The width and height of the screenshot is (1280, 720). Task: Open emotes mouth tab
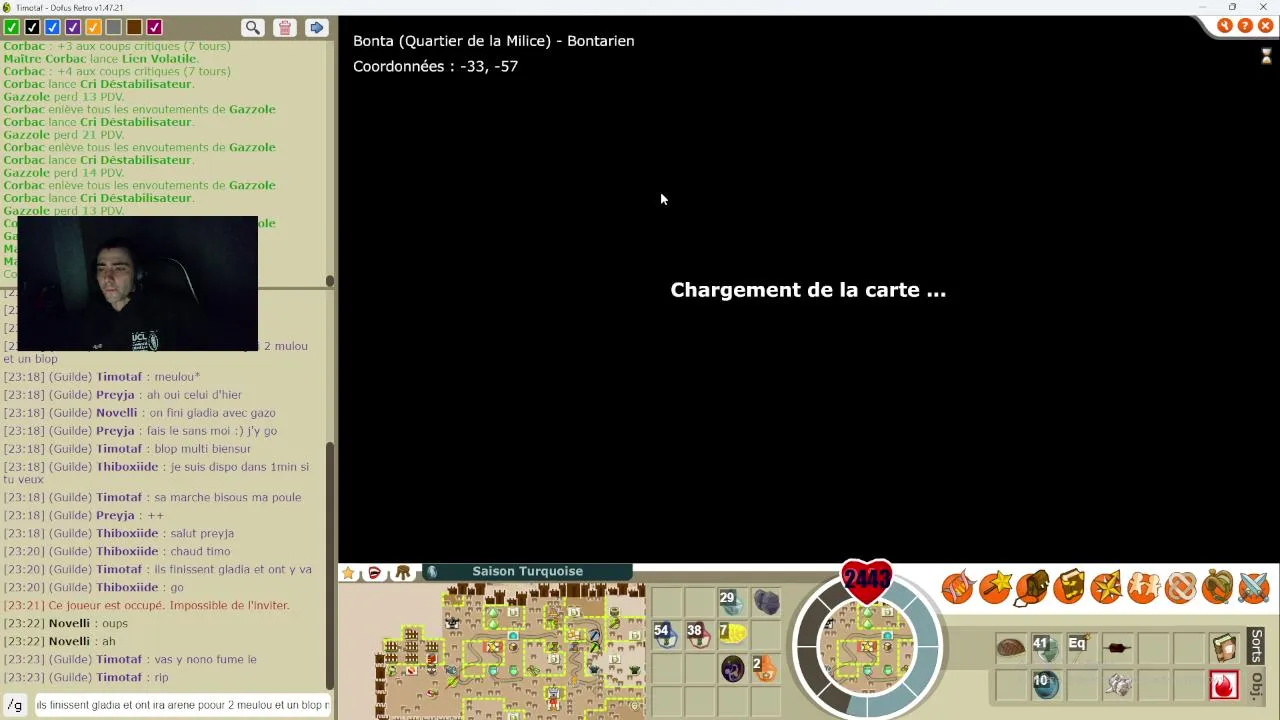click(x=375, y=573)
